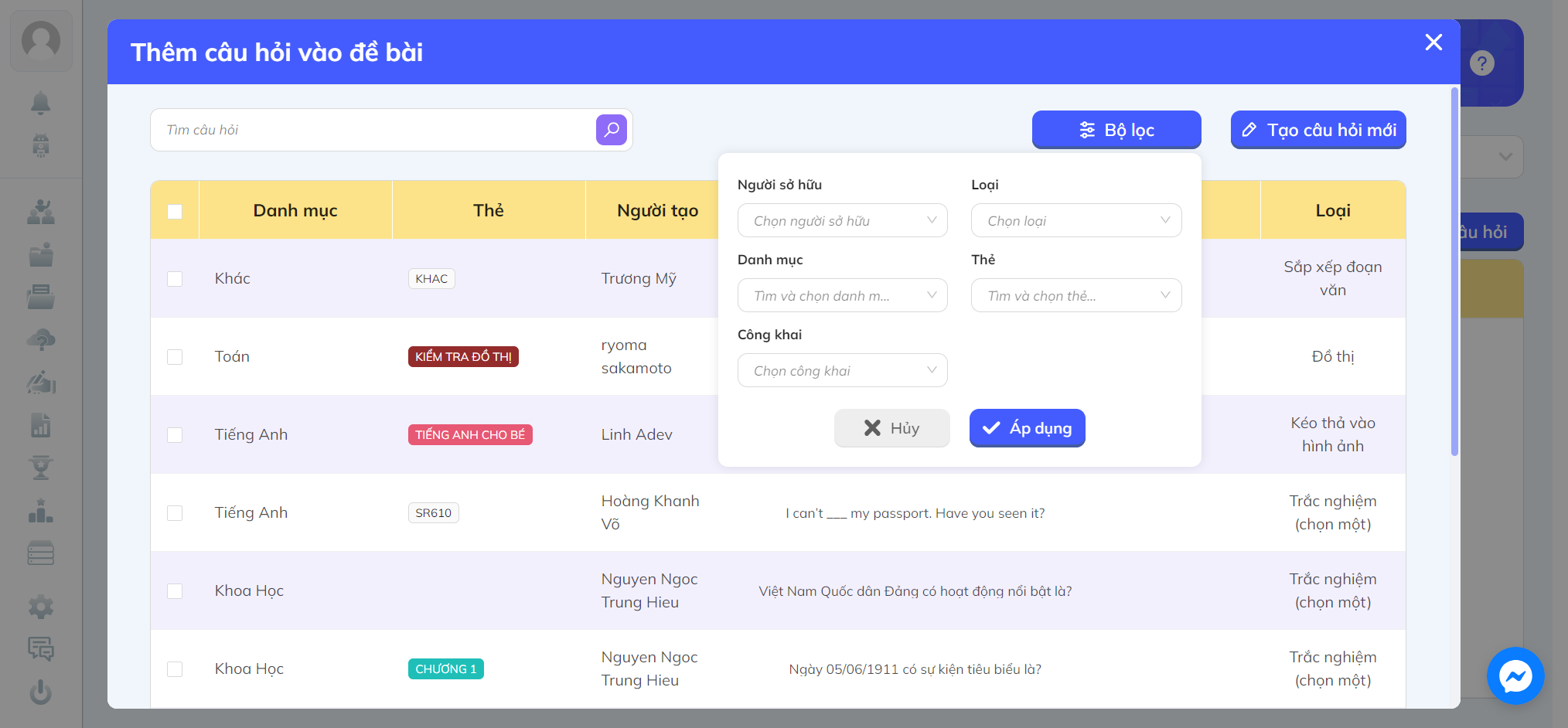The height and width of the screenshot is (728, 1568).
Task: Open the writing pen icon in sidebar
Action: point(41,382)
